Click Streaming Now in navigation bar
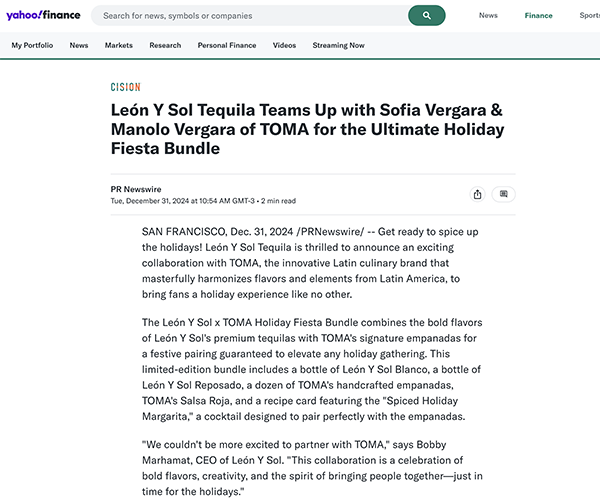This screenshot has width=600, height=500. point(338,45)
